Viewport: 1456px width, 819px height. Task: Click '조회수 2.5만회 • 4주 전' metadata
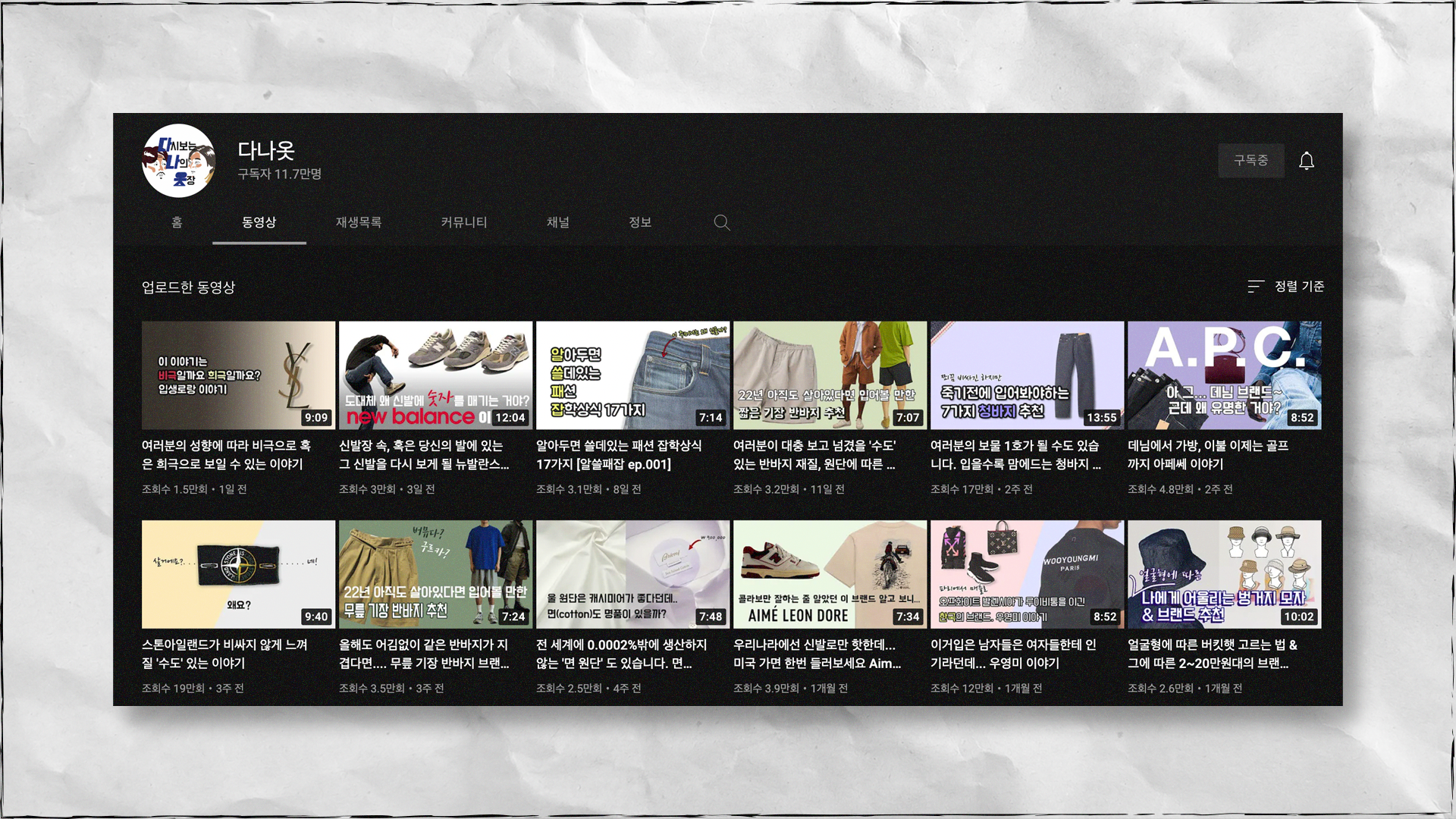tap(588, 688)
